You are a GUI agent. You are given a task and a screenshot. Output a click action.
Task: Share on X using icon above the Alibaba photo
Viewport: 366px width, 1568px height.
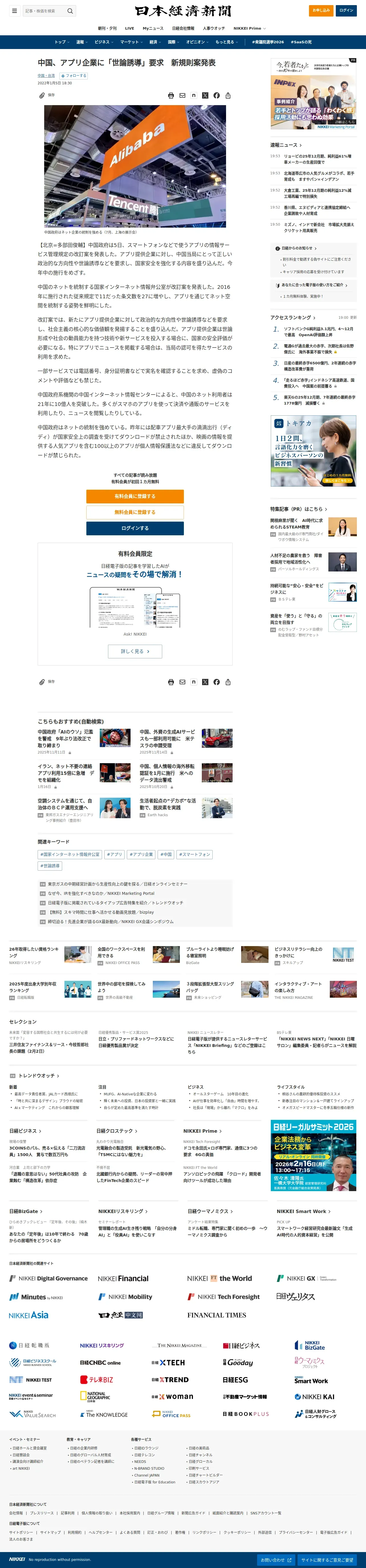[x=205, y=95]
